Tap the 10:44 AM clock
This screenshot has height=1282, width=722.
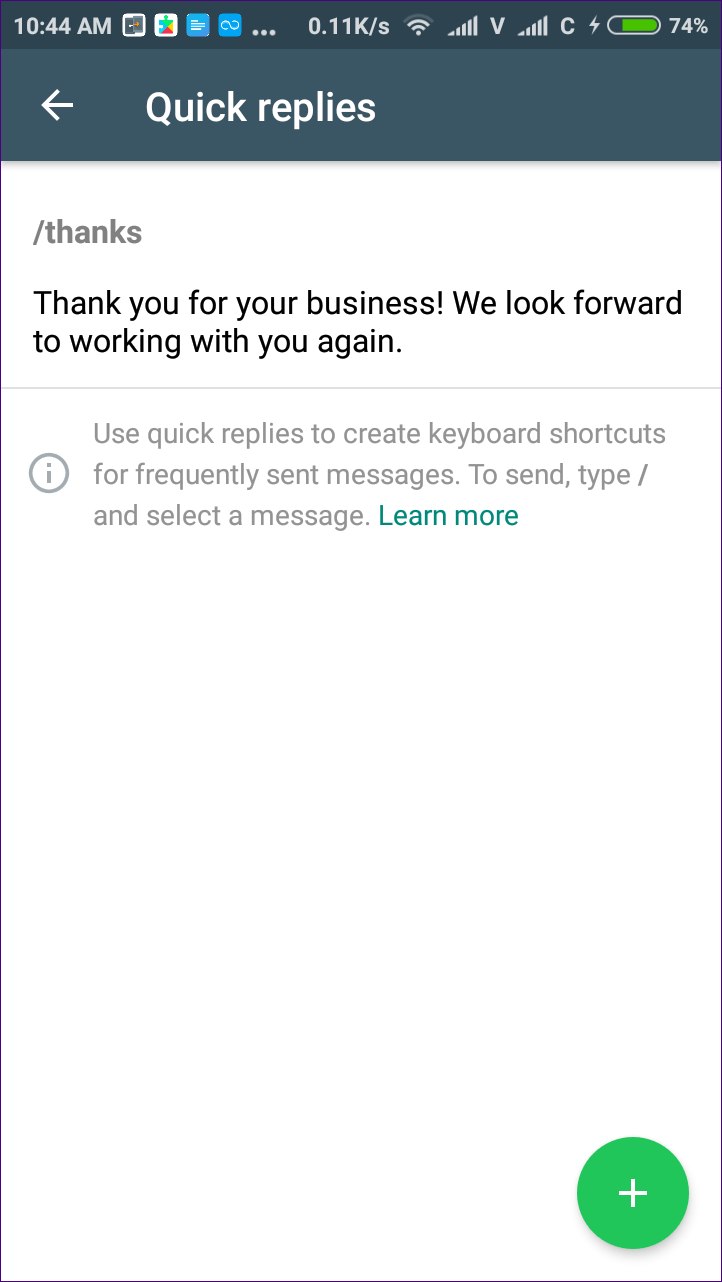point(63,26)
